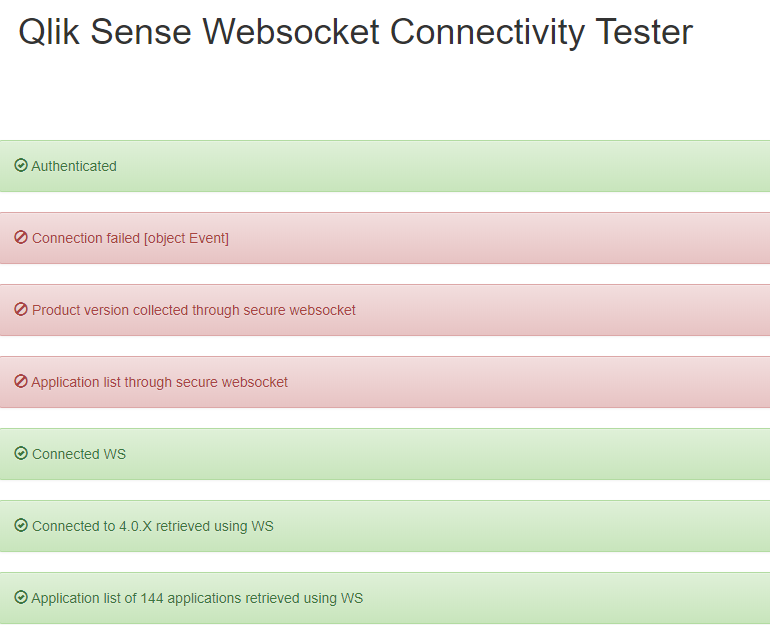This screenshot has height=625, width=770.
Task: Click the Product version collected through secure websocket text
Action: 194,310
